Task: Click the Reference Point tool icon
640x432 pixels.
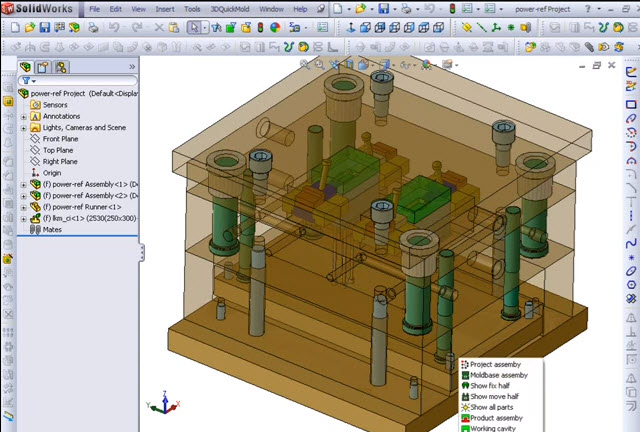Action: point(511,27)
